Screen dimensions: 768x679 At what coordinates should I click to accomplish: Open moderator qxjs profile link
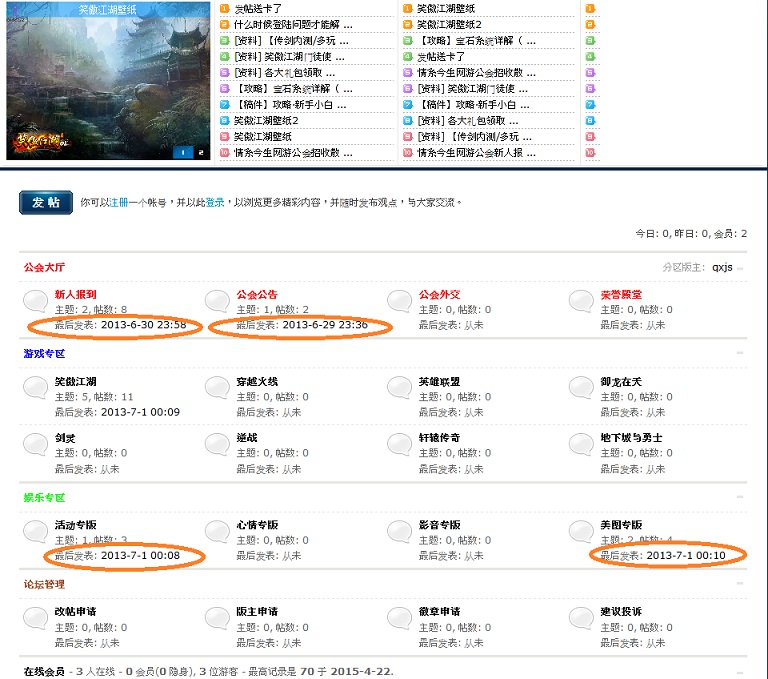pos(722,267)
